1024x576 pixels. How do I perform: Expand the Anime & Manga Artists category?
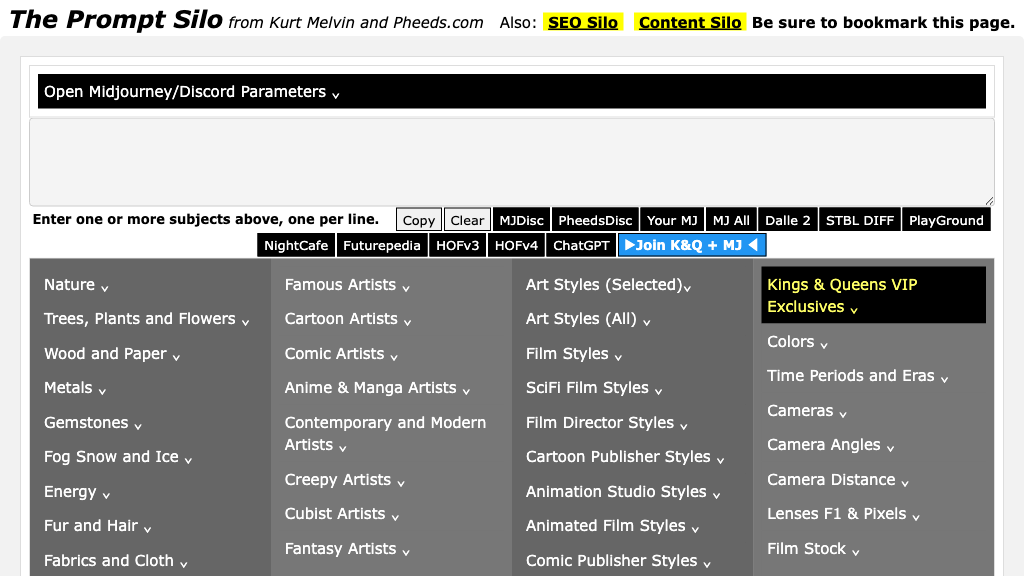[x=377, y=388]
